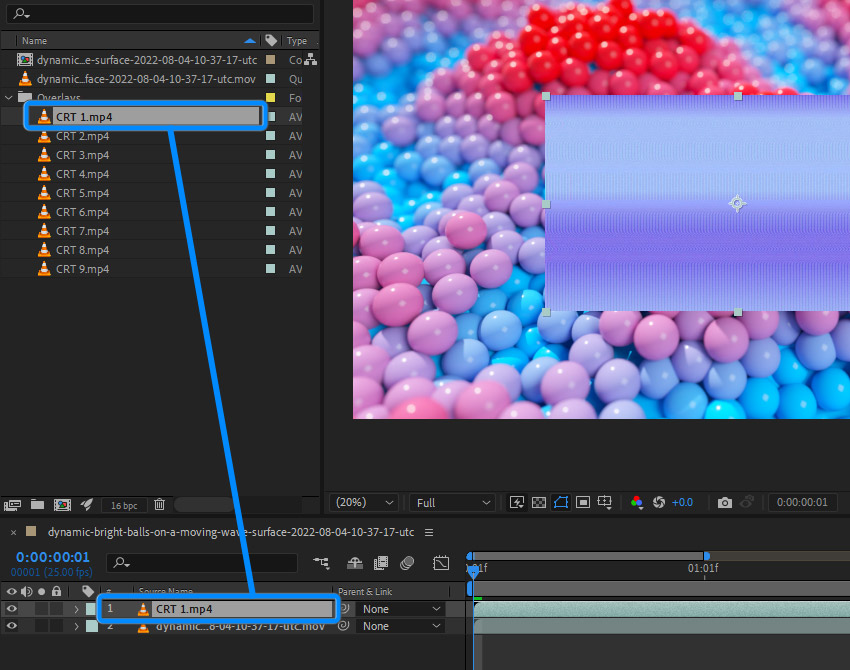Screen dimensions: 850x670
Task: Reset exposure with the aperture icon
Action: (x=659, y=502)
